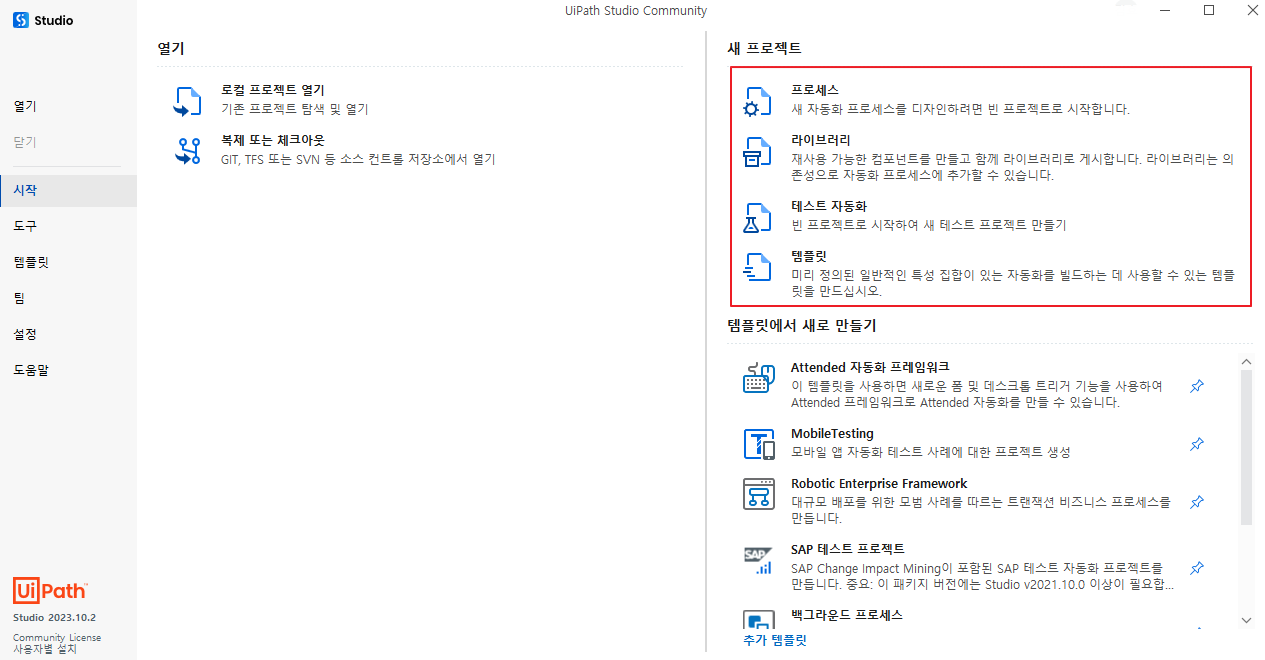This screenshot has height=660, width=1265.
Task: Create a new 테스트 자동화 project
Action: coord(991,216)
